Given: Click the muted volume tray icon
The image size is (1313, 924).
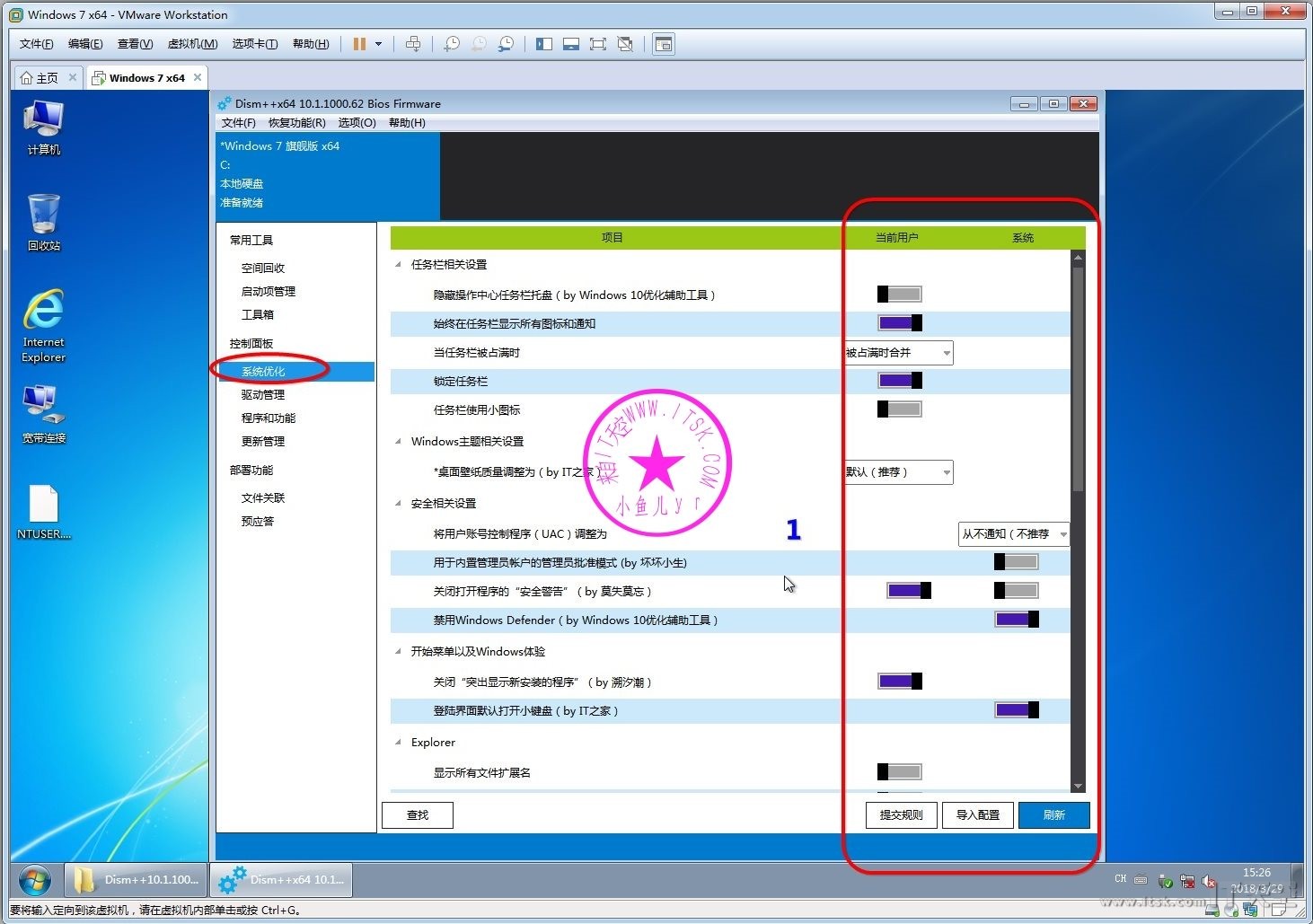Looking at the screenshot, I should 1209,881.
